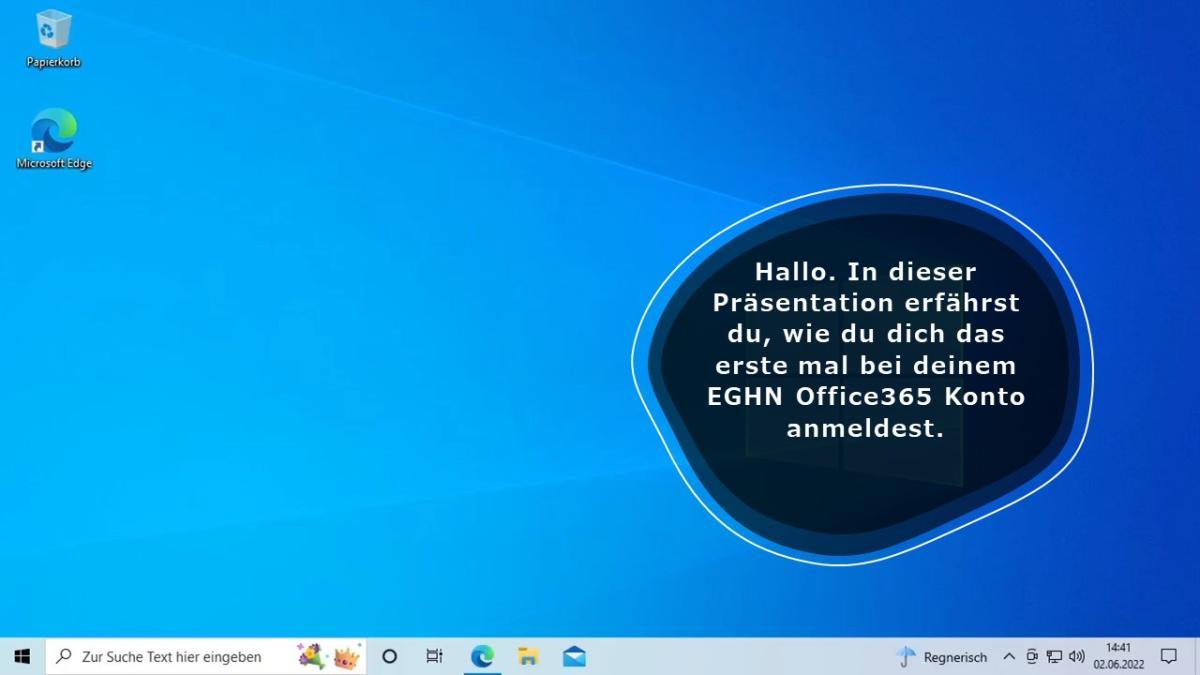Click the Show Desktop strip at the taskbar edge
Viewport: 1200px width, 675px height.
pyautogui.click(x=1197, y=656)
